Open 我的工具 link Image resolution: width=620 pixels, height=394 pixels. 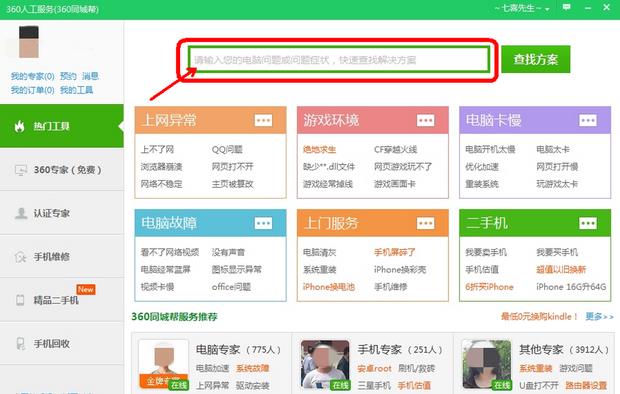(76, 90)
